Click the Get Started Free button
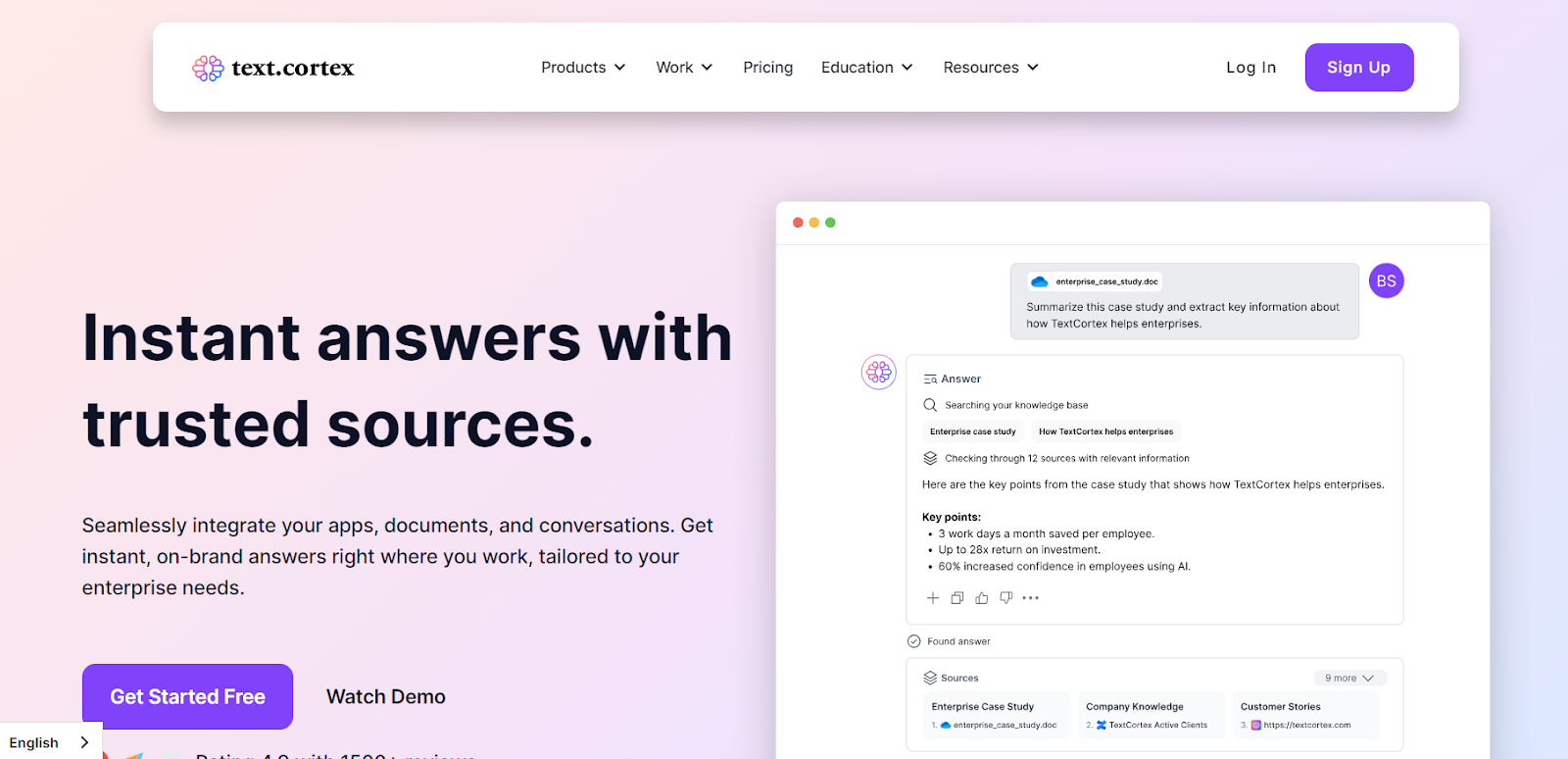Image resolution: width=1568 pixels, height=759 pixels. pyautogui.click(x=187, y=696)
